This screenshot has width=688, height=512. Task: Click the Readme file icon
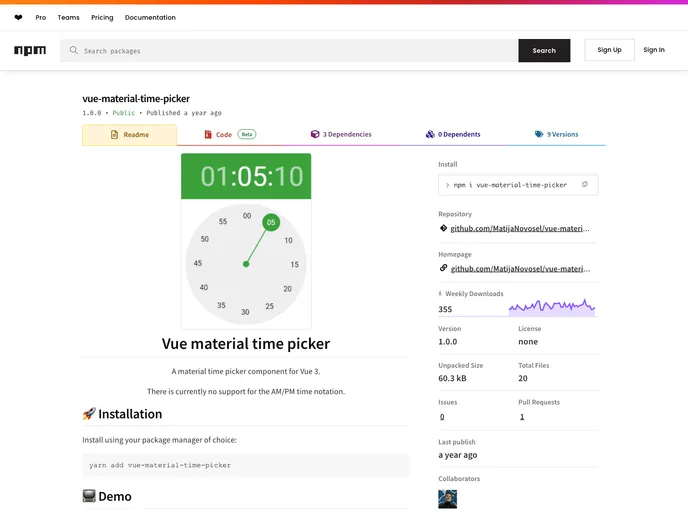tap(115, 134)
